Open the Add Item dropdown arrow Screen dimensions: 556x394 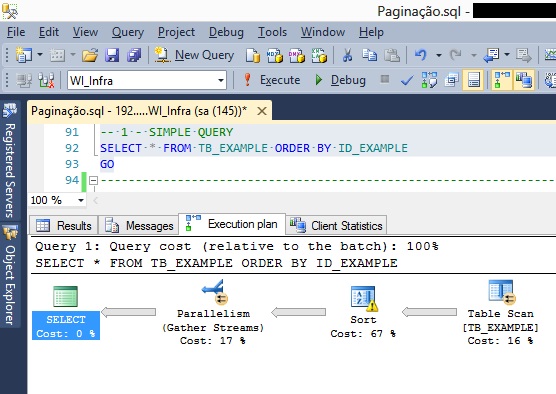pyautogui.click(x=73, y=55)
